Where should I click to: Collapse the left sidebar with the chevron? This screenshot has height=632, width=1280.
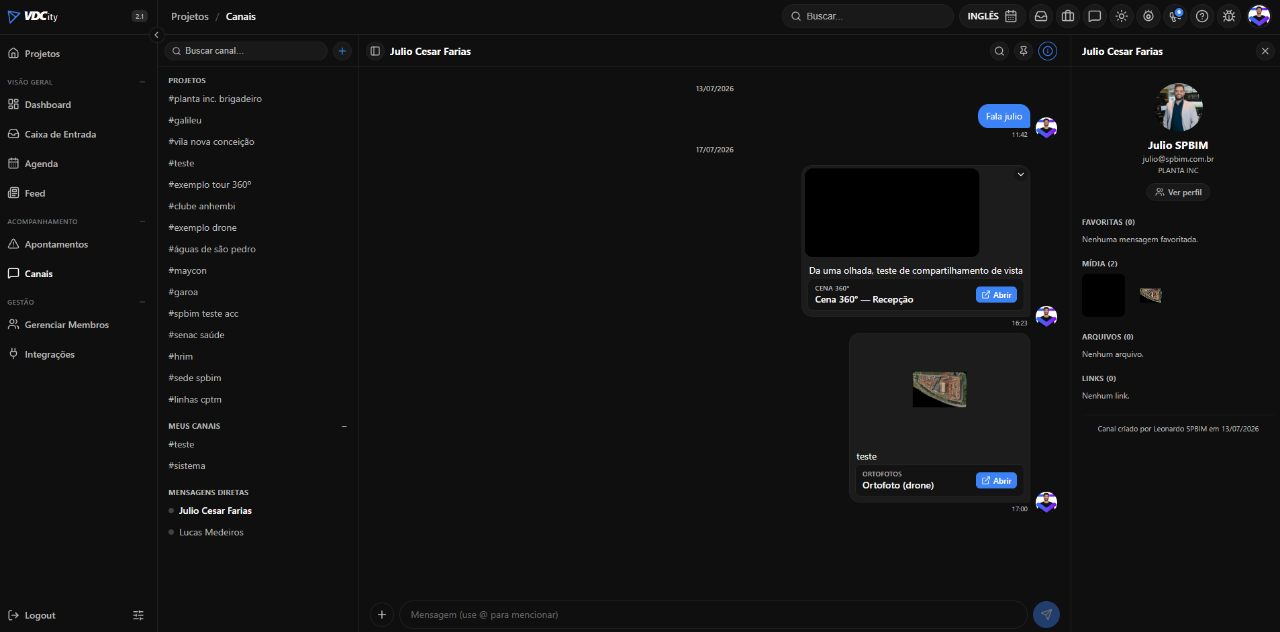click(x=156, y=35)
